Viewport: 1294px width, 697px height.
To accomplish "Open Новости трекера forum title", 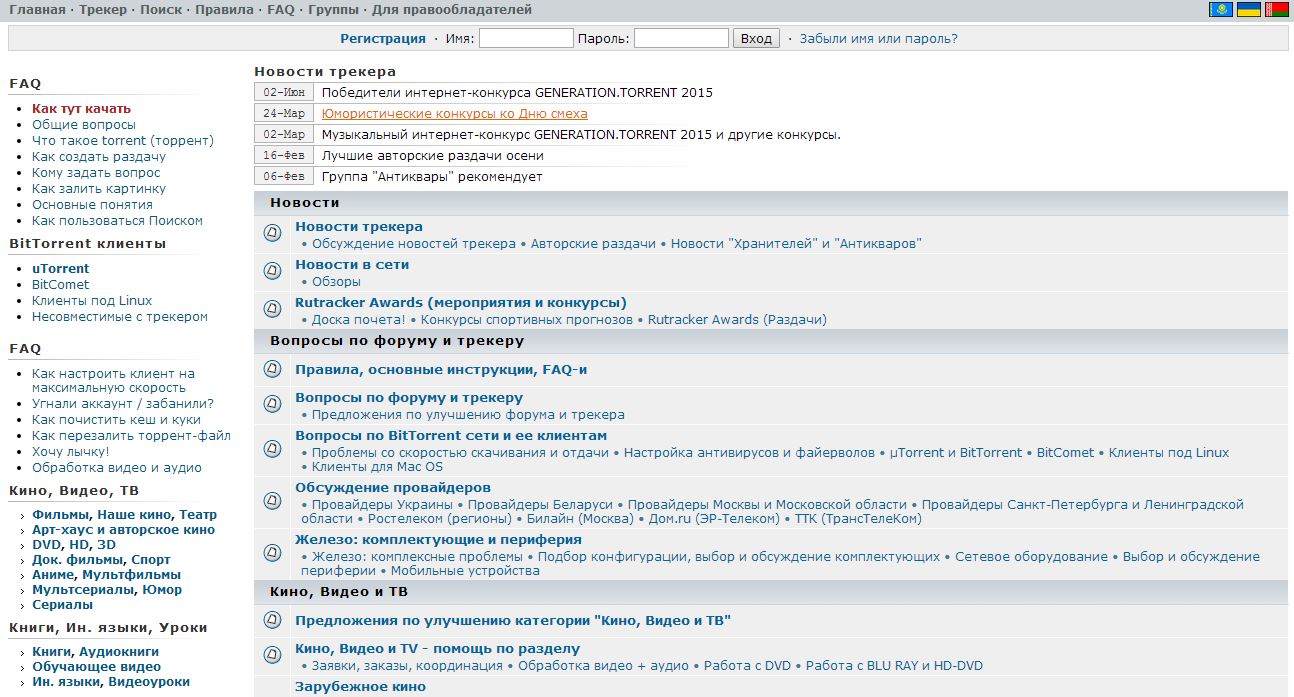I will [x=359, y=226].
